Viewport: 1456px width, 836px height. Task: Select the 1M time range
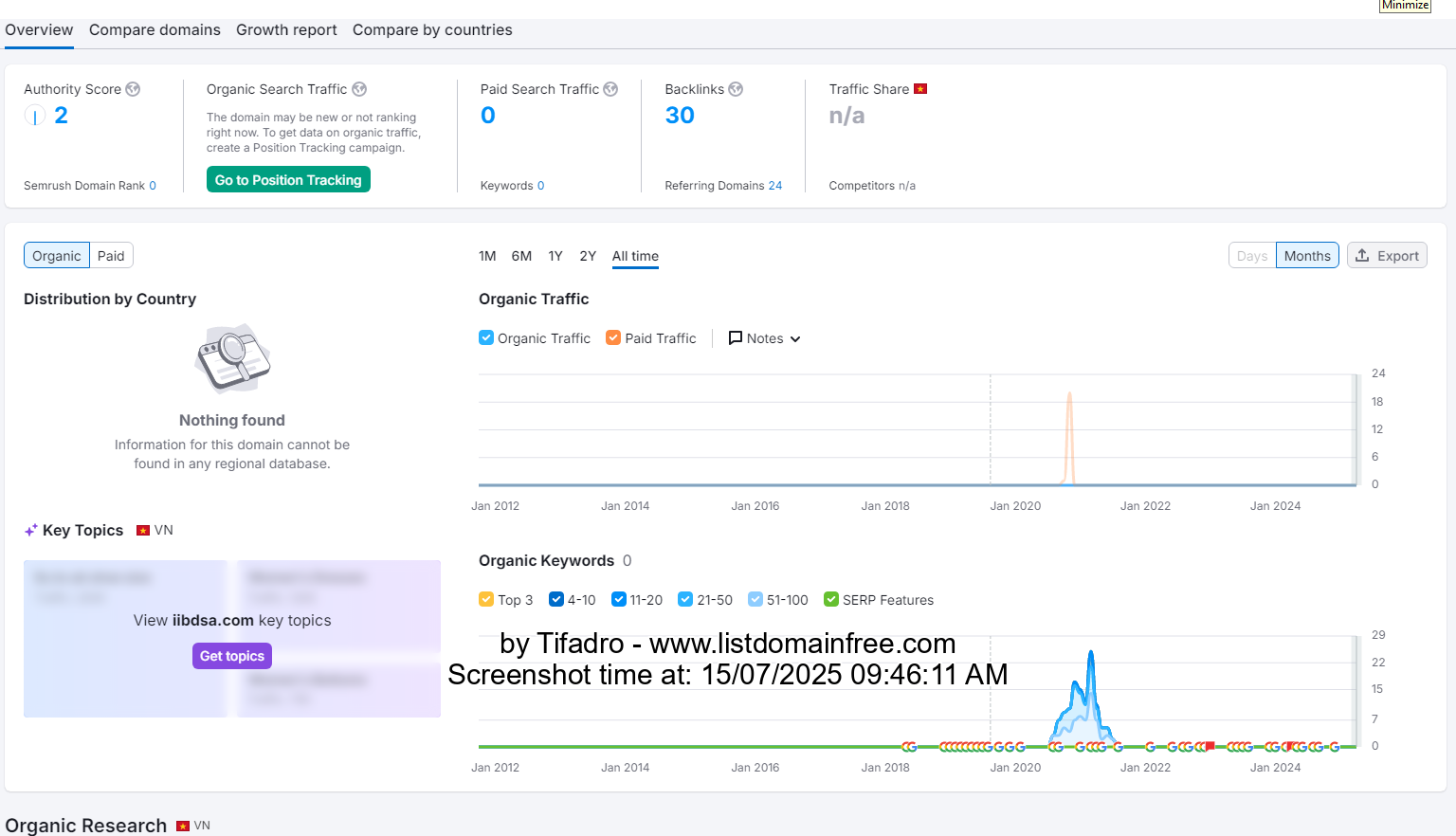[x=487, y=256]
